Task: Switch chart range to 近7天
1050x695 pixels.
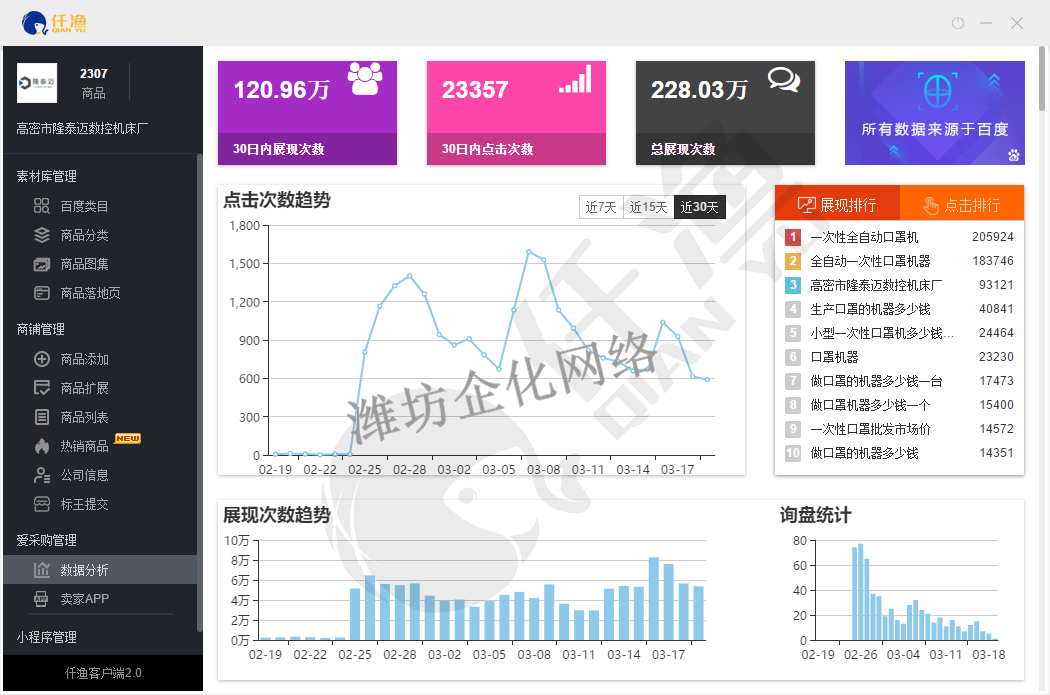Action: click(x=601, y=207)
